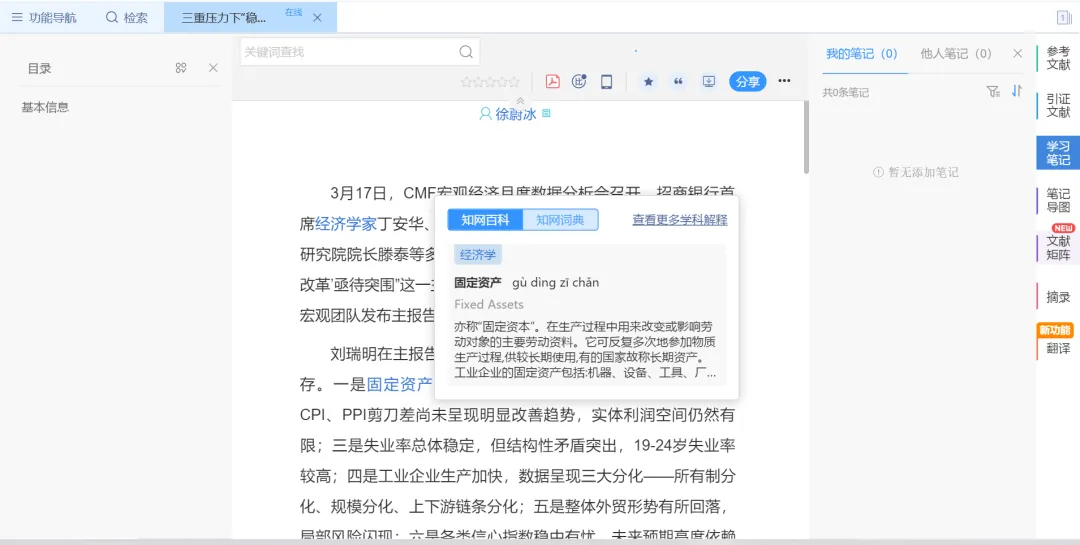Open the export citation icon
The image size is (1080, 545).
[x=579, y=82]
